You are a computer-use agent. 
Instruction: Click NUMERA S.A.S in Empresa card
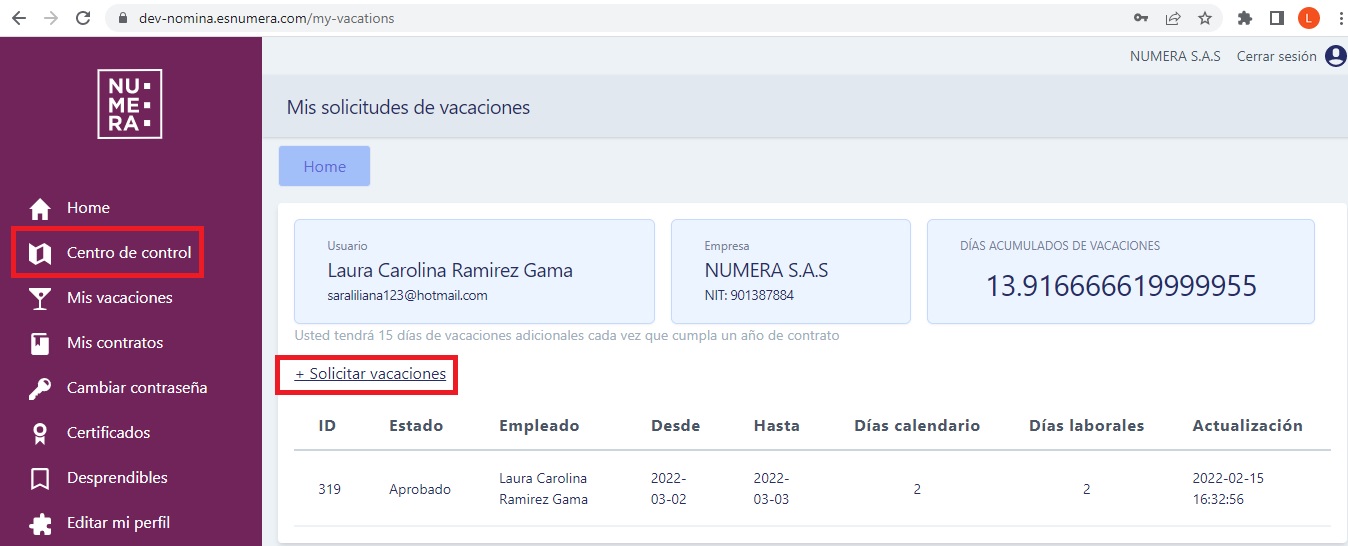(x=766, y=271)
